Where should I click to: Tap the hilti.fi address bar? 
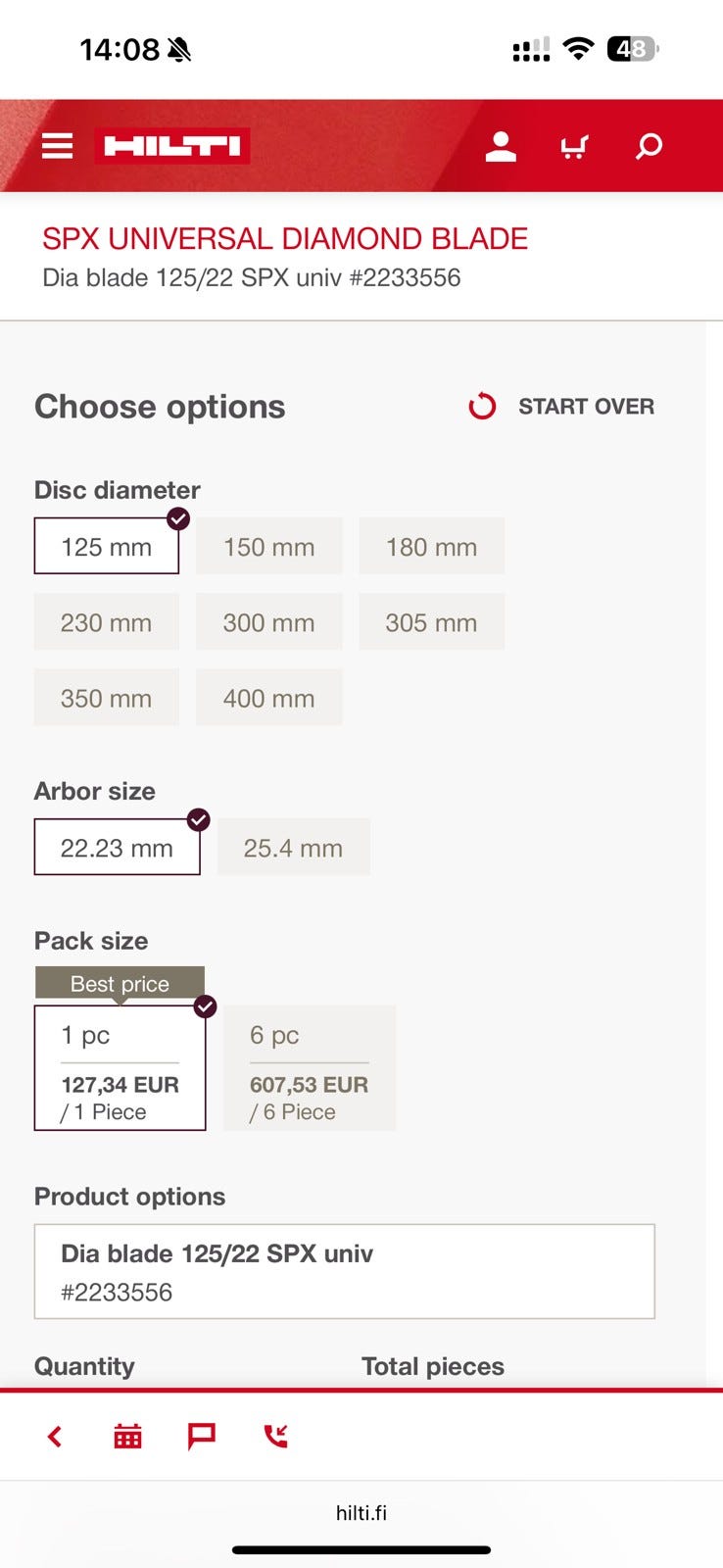click(x=361, y=1513)
